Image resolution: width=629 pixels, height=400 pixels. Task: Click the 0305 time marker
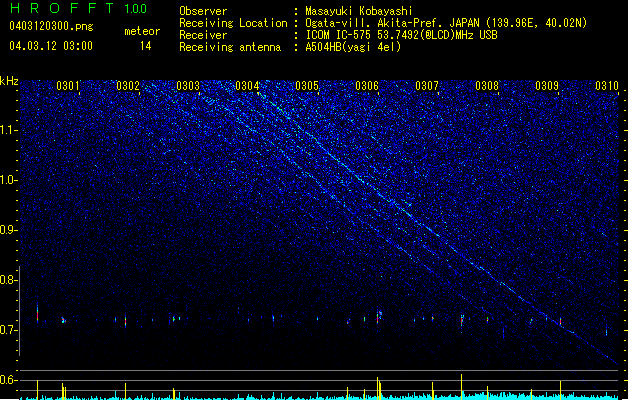click(307, 86)
